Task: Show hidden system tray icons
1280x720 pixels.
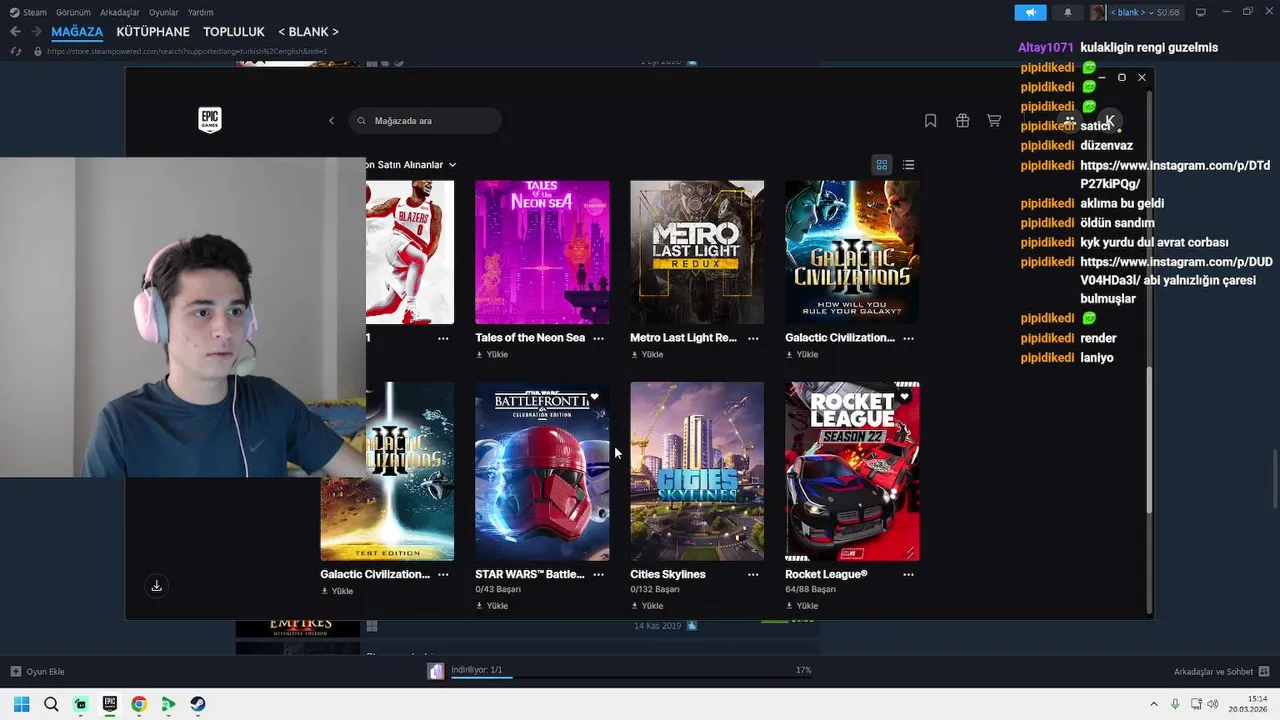Action: tap(1153, 704)
